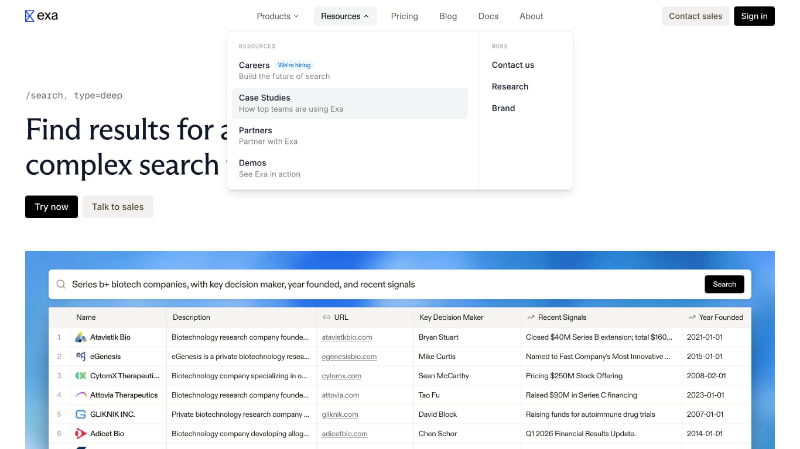Open Research under More

510,87
